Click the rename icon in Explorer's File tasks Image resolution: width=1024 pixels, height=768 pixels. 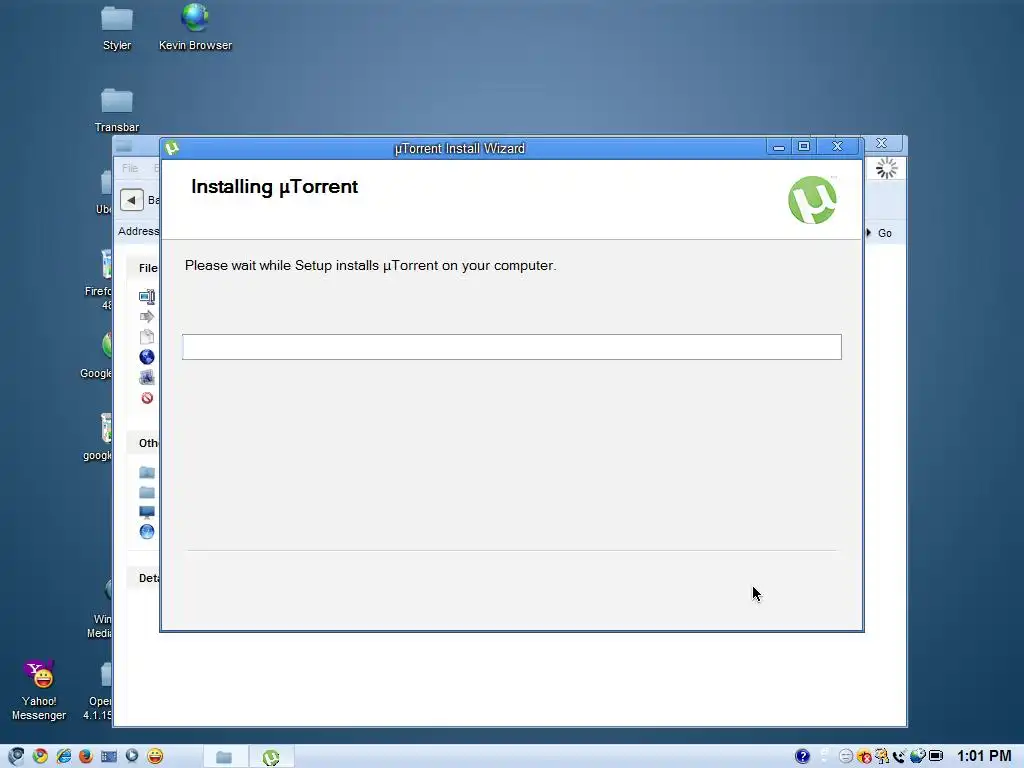[147, 296]
